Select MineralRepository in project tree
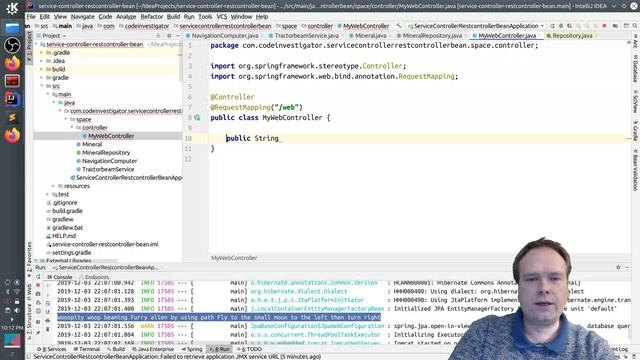The width and height of the screenshot is (640, 360). 106,153
